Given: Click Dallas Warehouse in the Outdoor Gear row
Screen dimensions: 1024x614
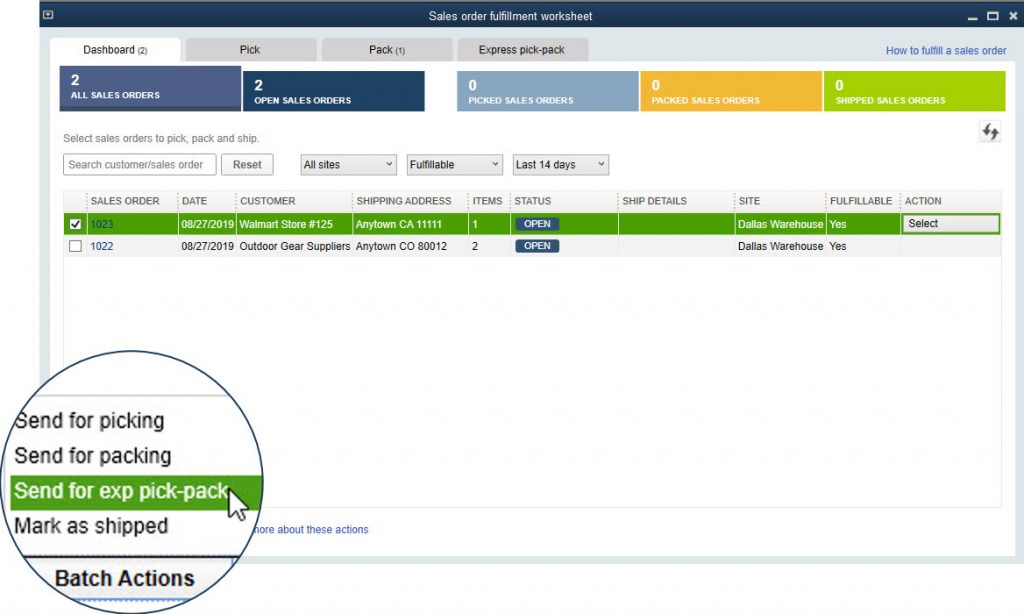Looking at the screenshot, I should 780,246.
